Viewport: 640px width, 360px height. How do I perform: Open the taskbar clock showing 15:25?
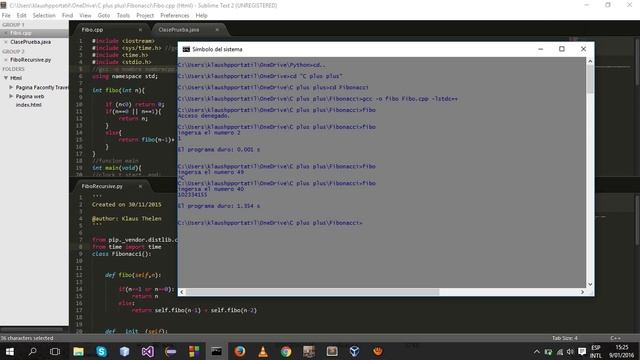622,351
